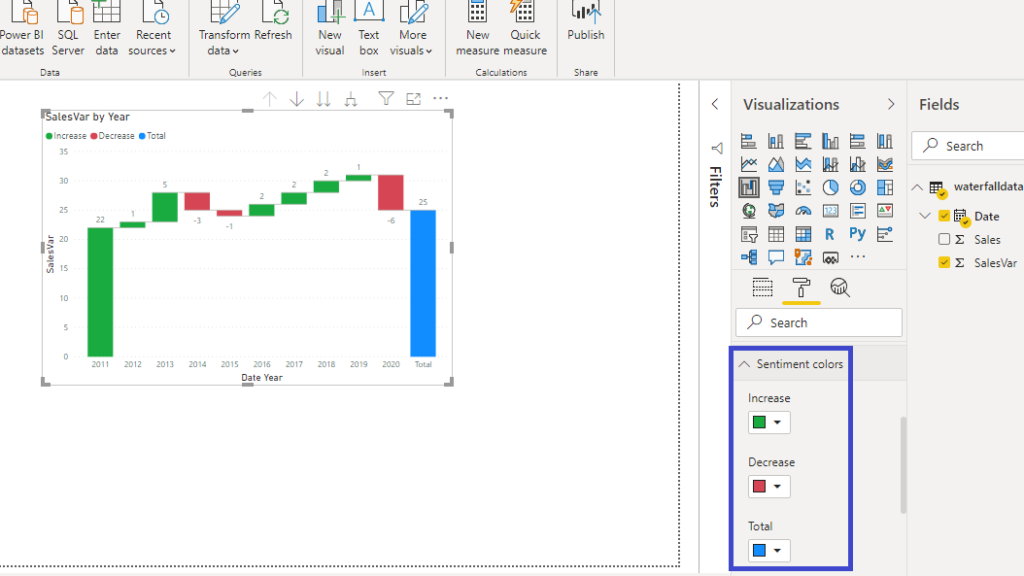Image resolution: width=1024 pixels, height=576 pixels.
Task: Select the R script visual icon
Action: (x=830, y=235)
